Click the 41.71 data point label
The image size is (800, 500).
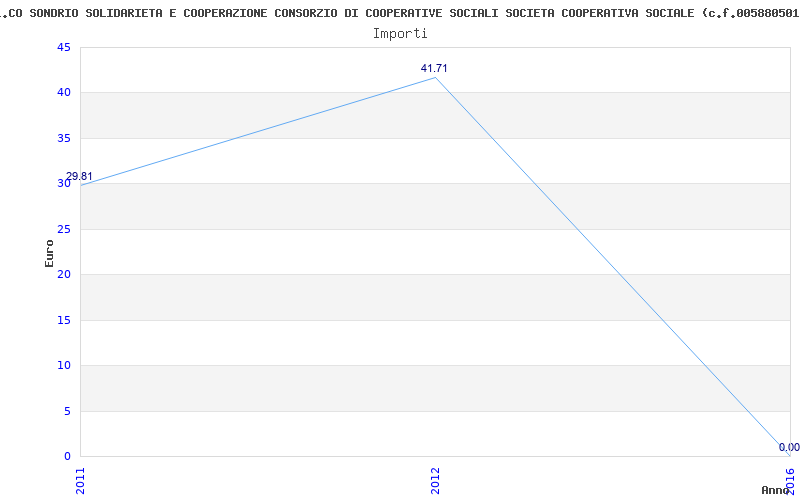(434, 68)
